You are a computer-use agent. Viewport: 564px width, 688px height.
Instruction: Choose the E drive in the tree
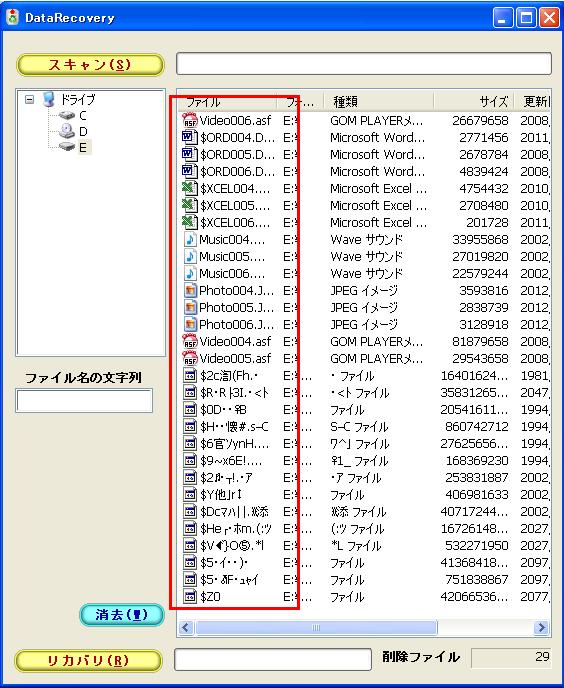click(x=83, y=147)
